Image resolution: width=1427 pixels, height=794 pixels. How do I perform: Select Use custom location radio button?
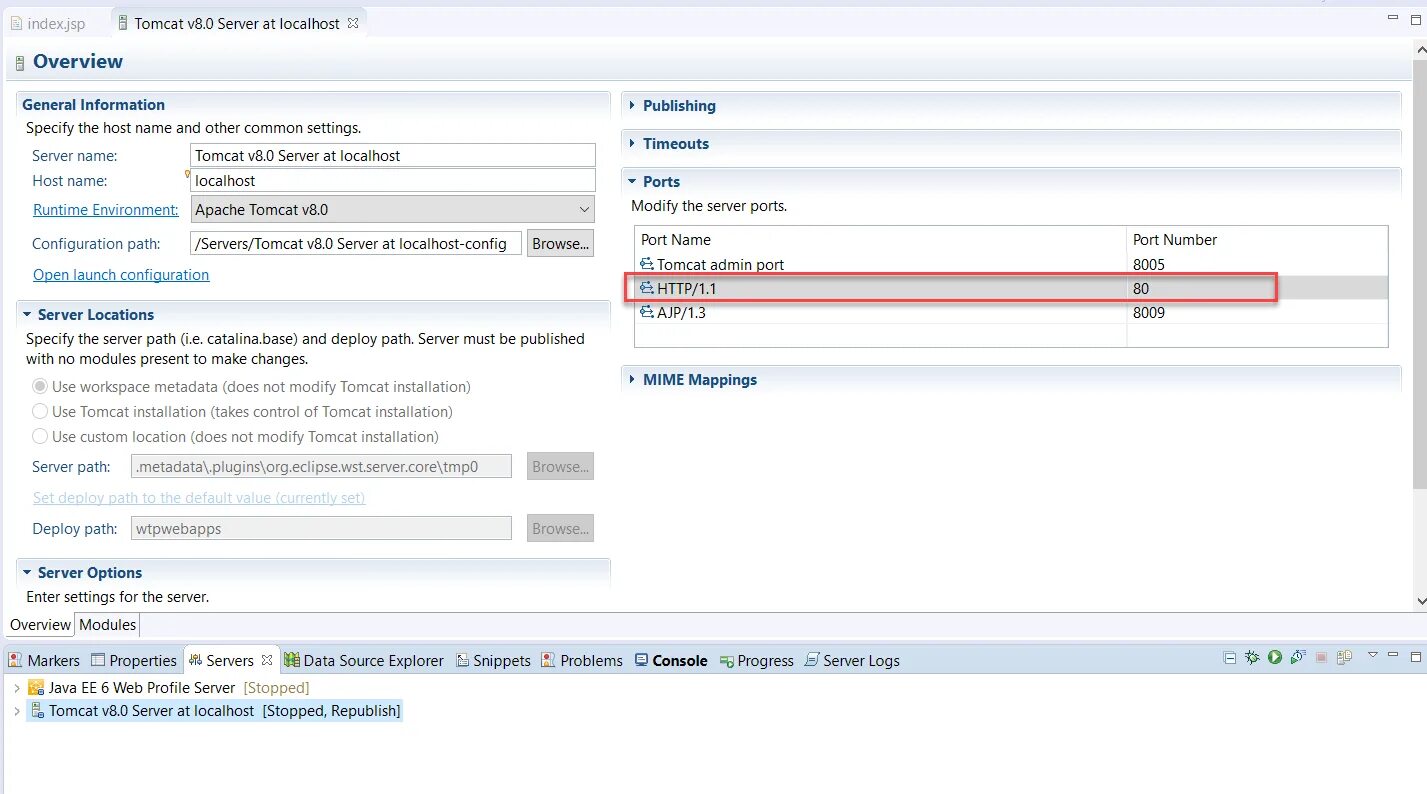tap(40, 437)
